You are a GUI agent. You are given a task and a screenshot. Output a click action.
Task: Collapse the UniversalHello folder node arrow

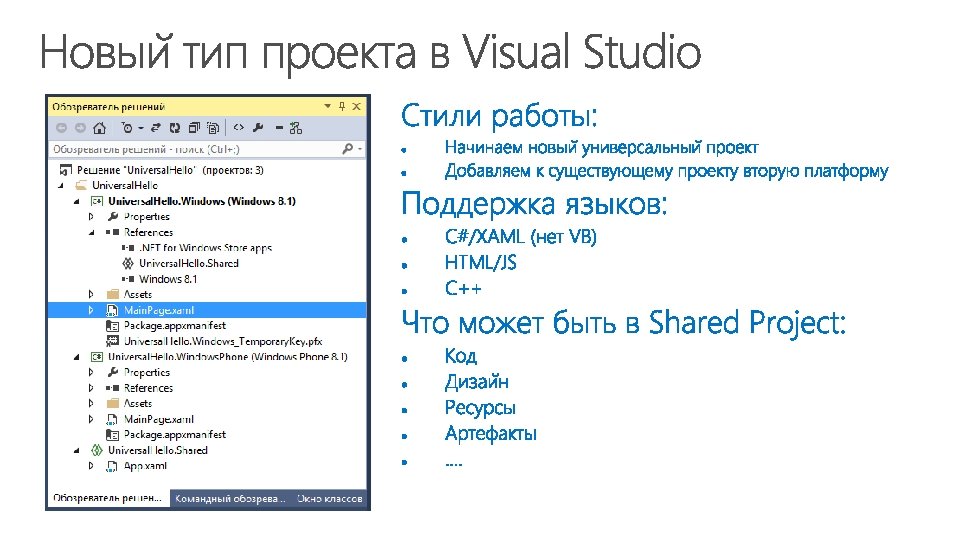[x=61, y=186]
